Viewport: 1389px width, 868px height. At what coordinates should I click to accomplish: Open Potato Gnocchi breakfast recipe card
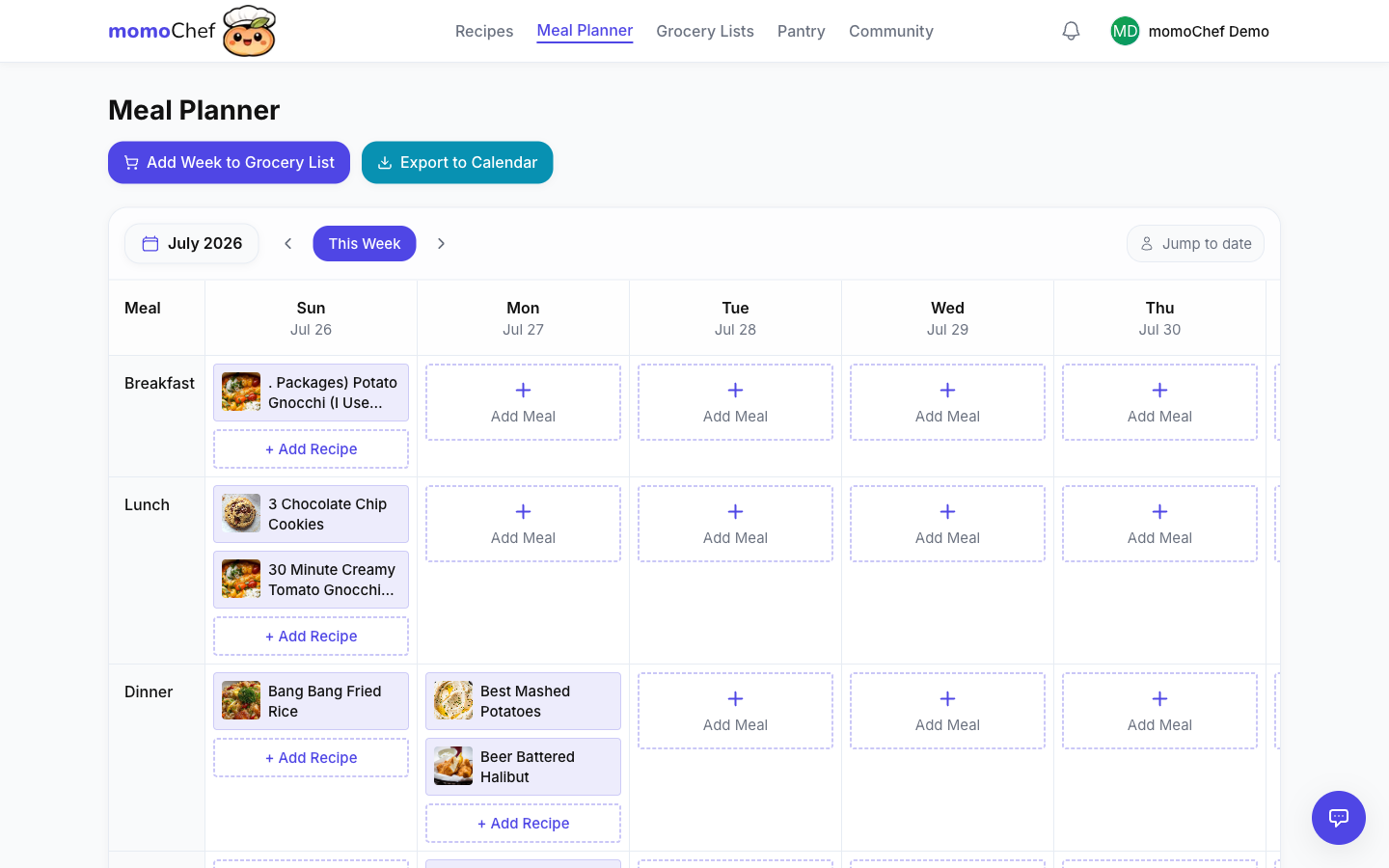[311, 393]
